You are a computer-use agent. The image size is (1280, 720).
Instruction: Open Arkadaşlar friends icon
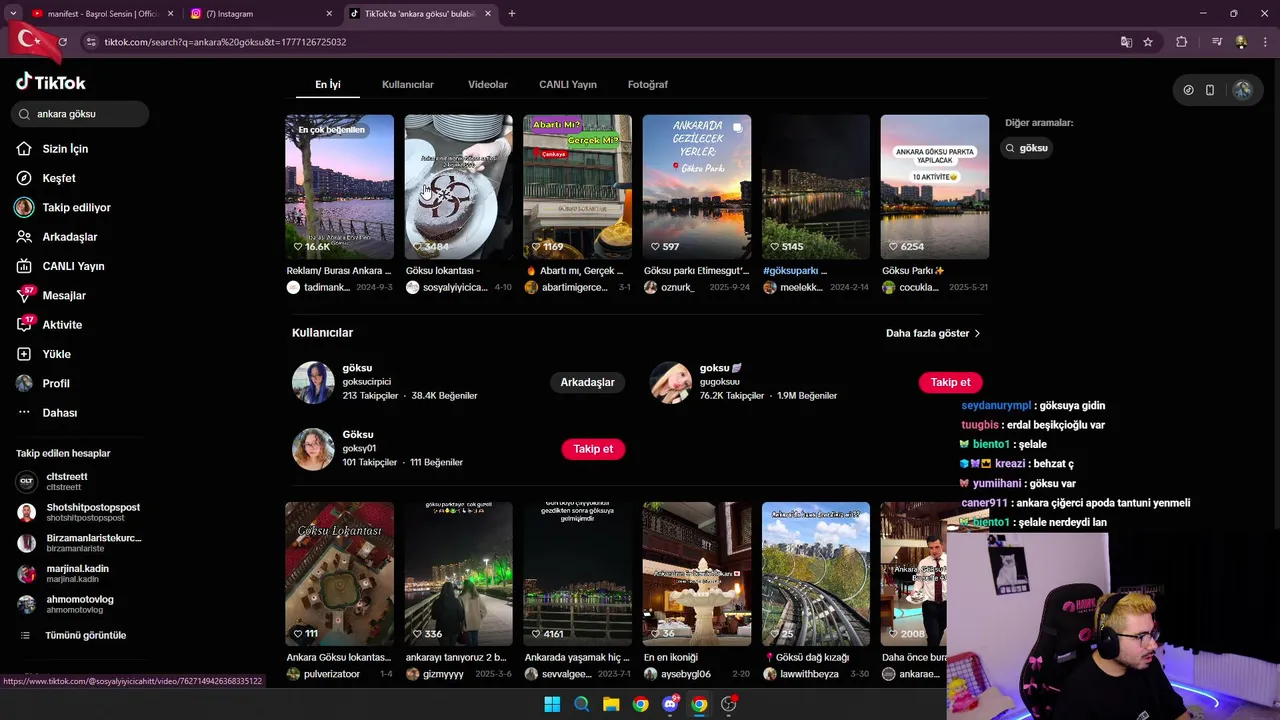pos(24,237)
